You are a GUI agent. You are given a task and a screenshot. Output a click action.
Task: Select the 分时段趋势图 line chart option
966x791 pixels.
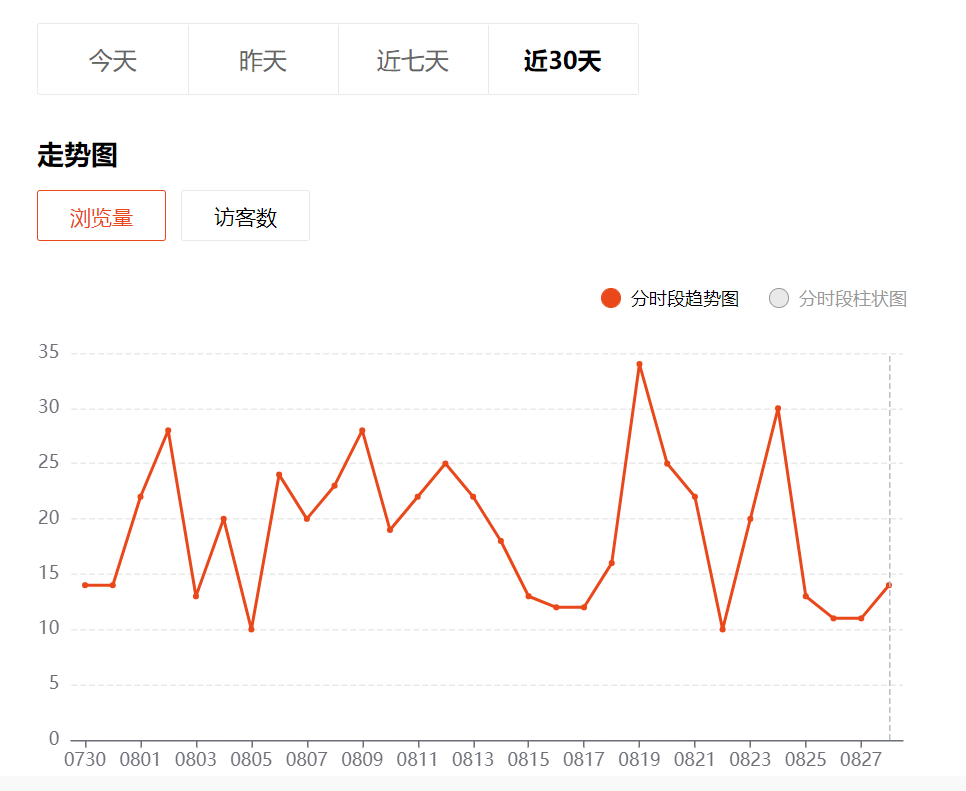point(671,298)
